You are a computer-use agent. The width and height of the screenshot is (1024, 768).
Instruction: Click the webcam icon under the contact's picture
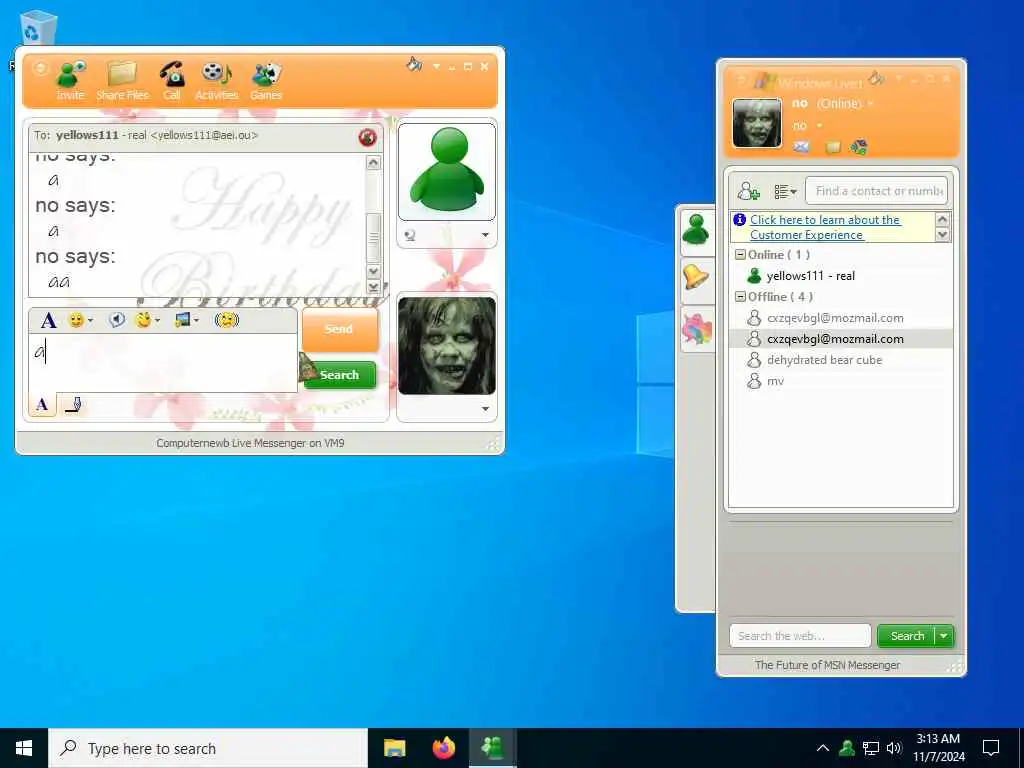tap(410, 236)
